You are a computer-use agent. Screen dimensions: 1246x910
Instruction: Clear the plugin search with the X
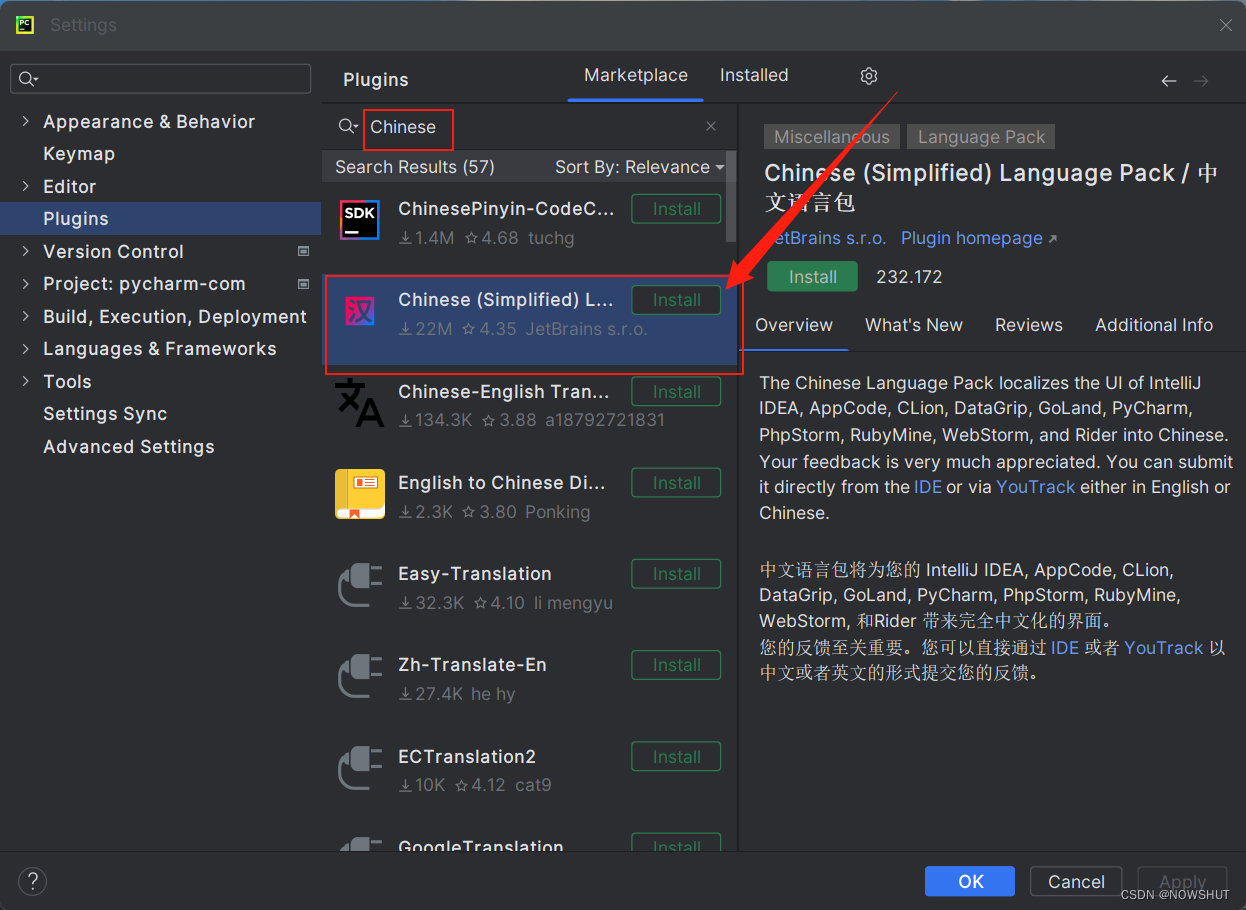pos(711,126)
